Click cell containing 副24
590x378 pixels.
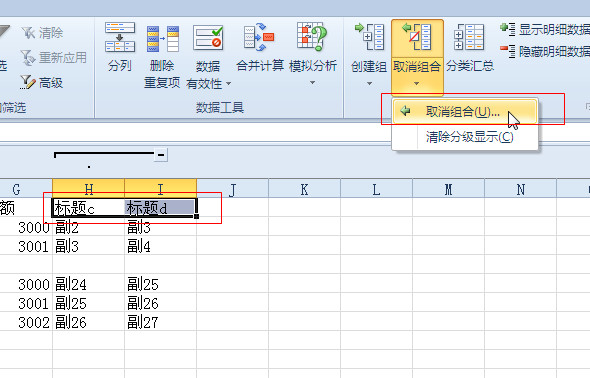pyautogui.click(x=88, y=284)
